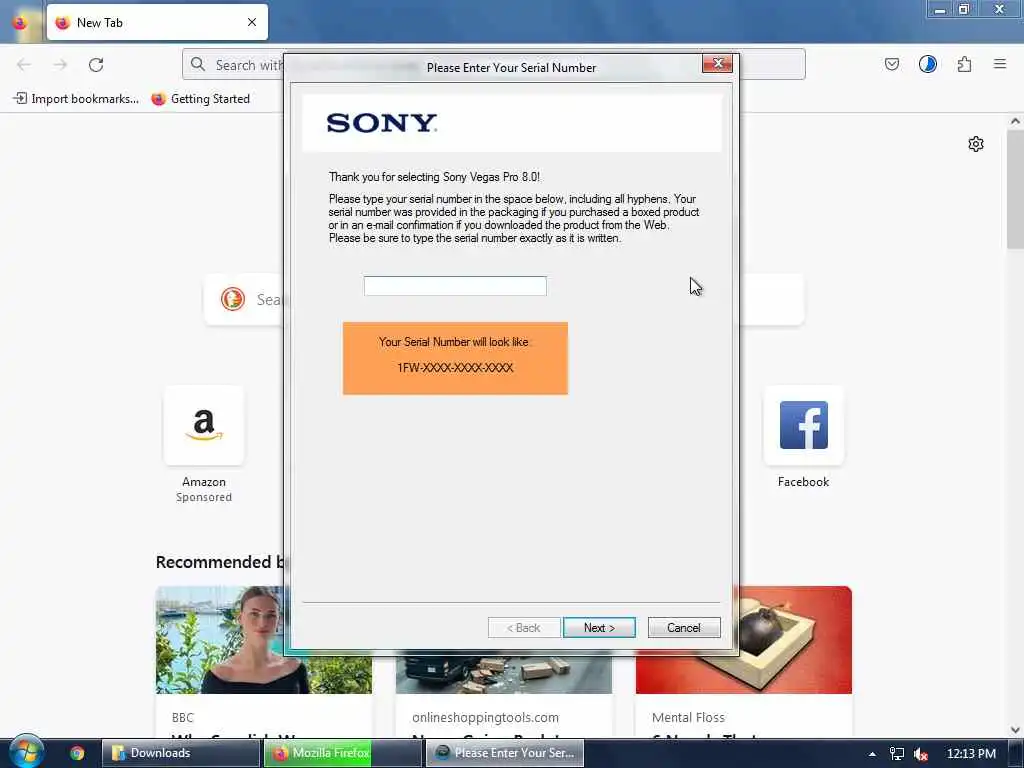Click the magnifier icon in address bar
This screenshot has height=768, width=1024.
click(x=198, y=65)
